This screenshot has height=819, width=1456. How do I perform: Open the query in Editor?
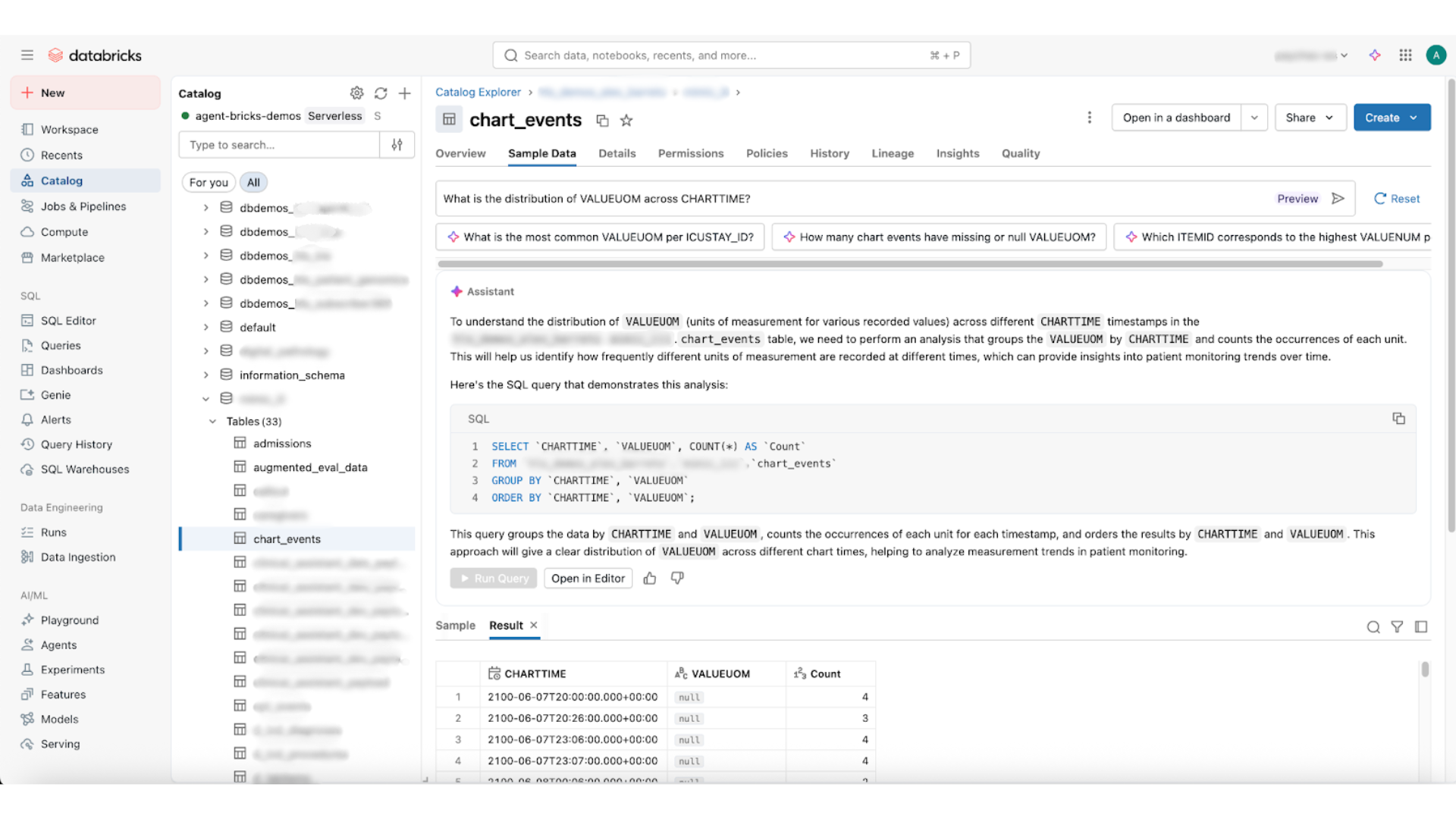click(x=588, y=578)
